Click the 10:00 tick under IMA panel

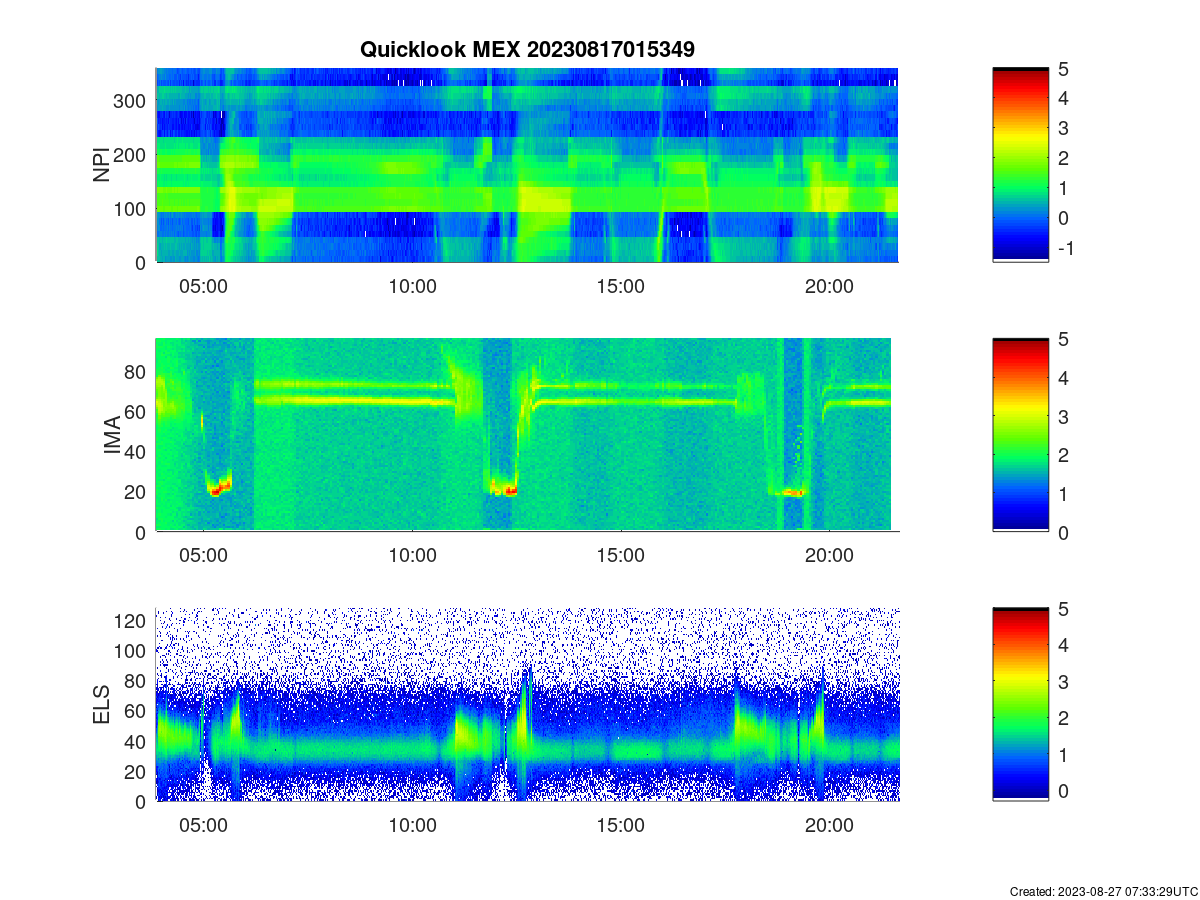click(412, 556)
